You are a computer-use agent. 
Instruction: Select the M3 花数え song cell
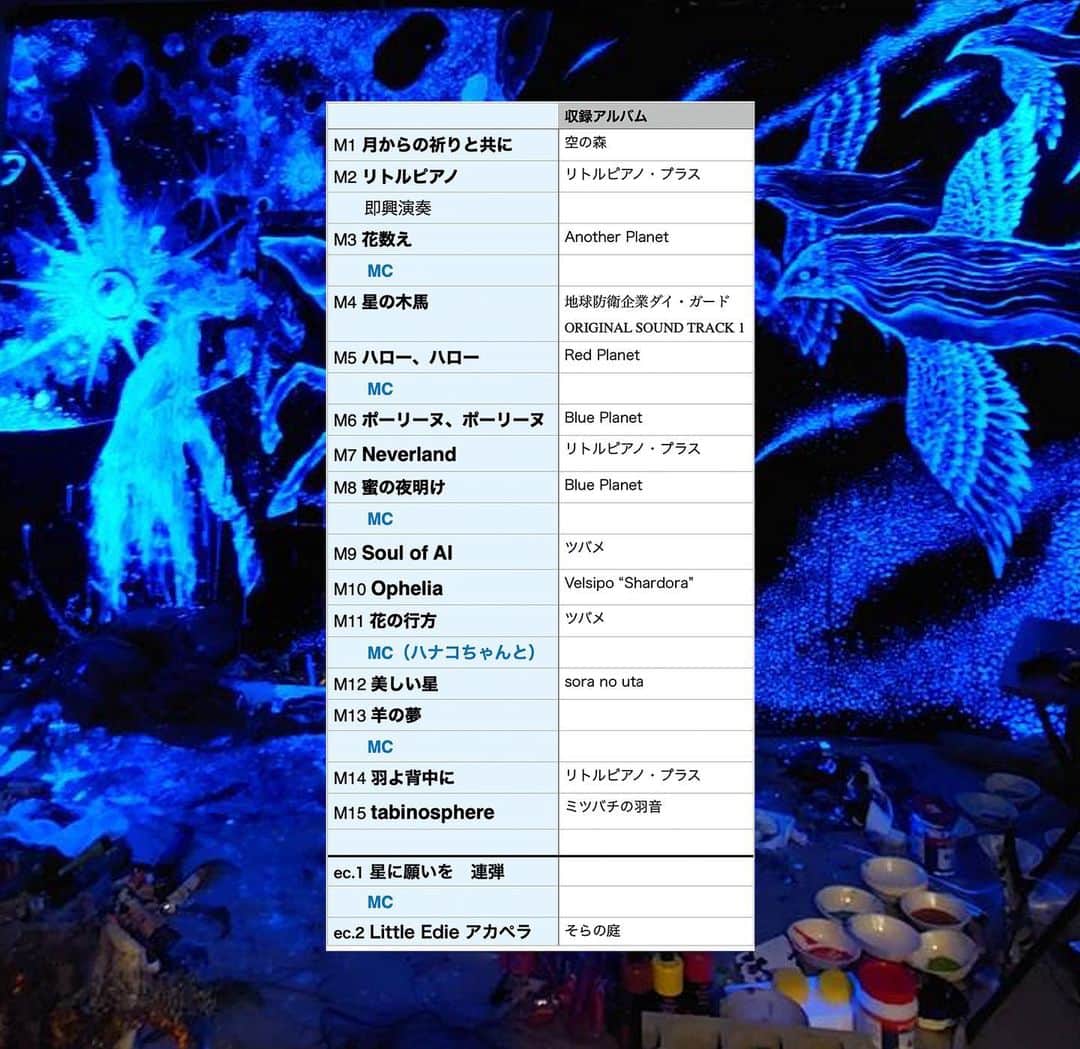[x=442, y=239]
